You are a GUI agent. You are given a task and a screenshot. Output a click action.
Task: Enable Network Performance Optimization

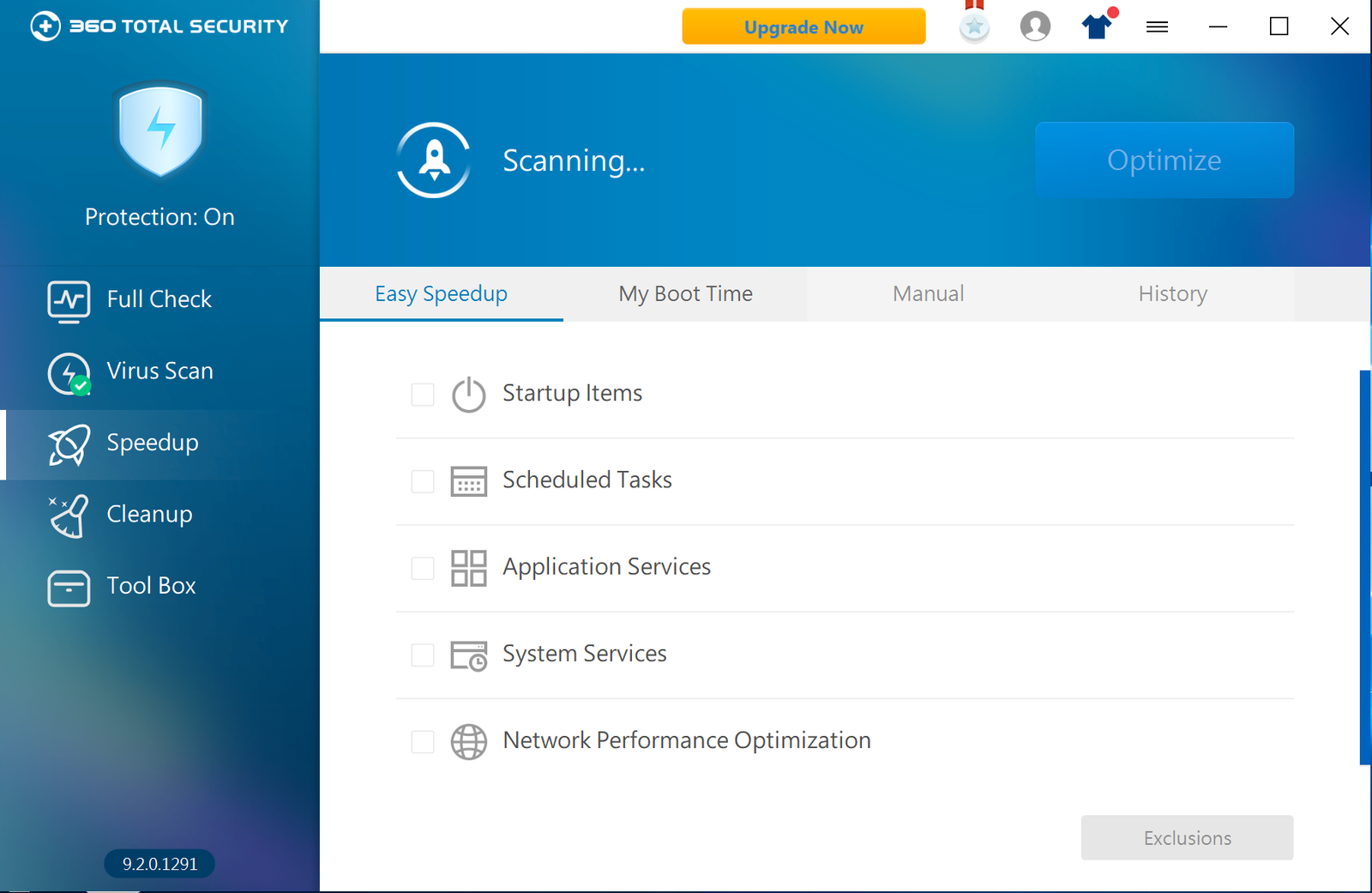pyautogui.click(x=422, y=741)
